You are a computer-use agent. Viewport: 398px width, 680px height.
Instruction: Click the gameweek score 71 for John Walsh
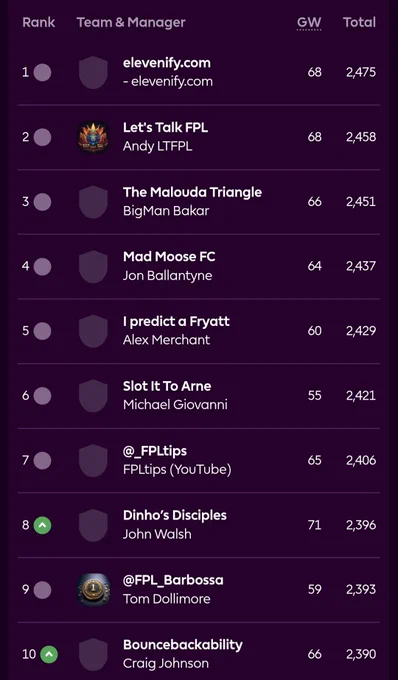(314, 525)
